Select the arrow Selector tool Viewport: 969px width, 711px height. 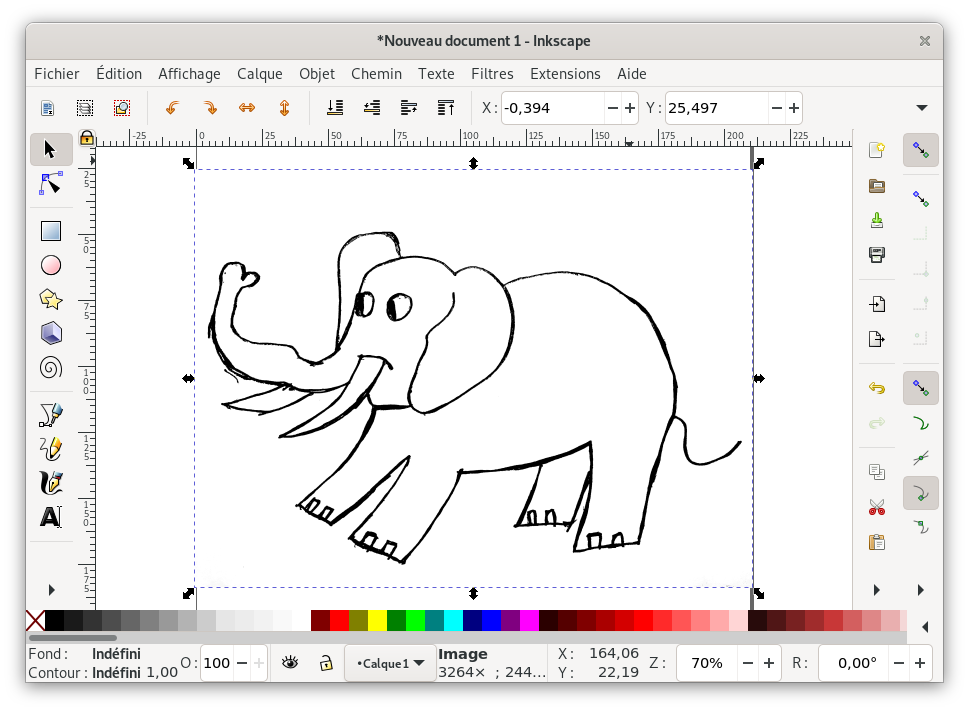[x=51, y=149]
